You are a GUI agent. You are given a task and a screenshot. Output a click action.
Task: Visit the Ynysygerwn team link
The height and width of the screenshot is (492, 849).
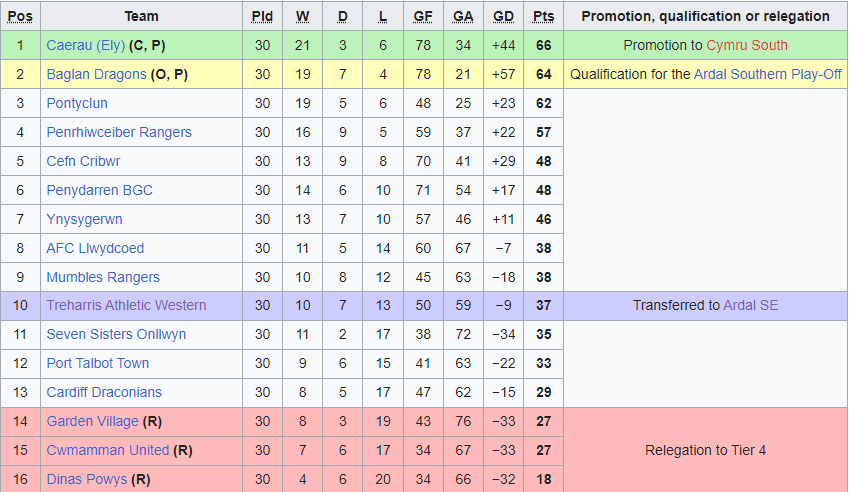[x=84, y=219]
